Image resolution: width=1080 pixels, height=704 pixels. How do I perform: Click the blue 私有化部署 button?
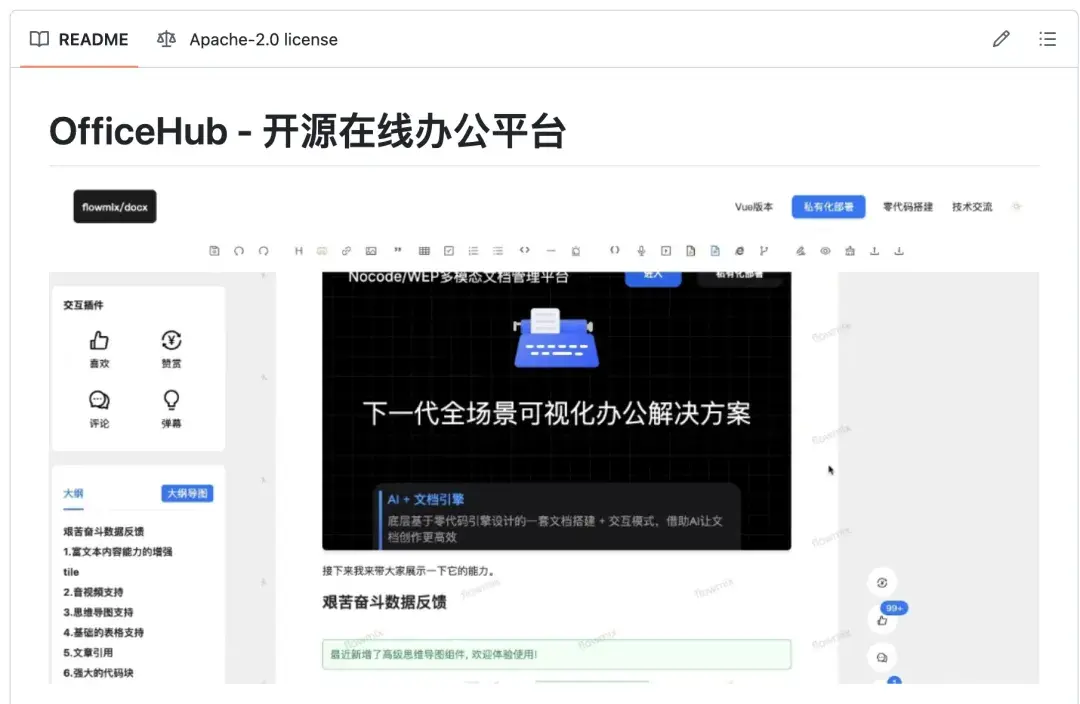(x=828, y=206)
